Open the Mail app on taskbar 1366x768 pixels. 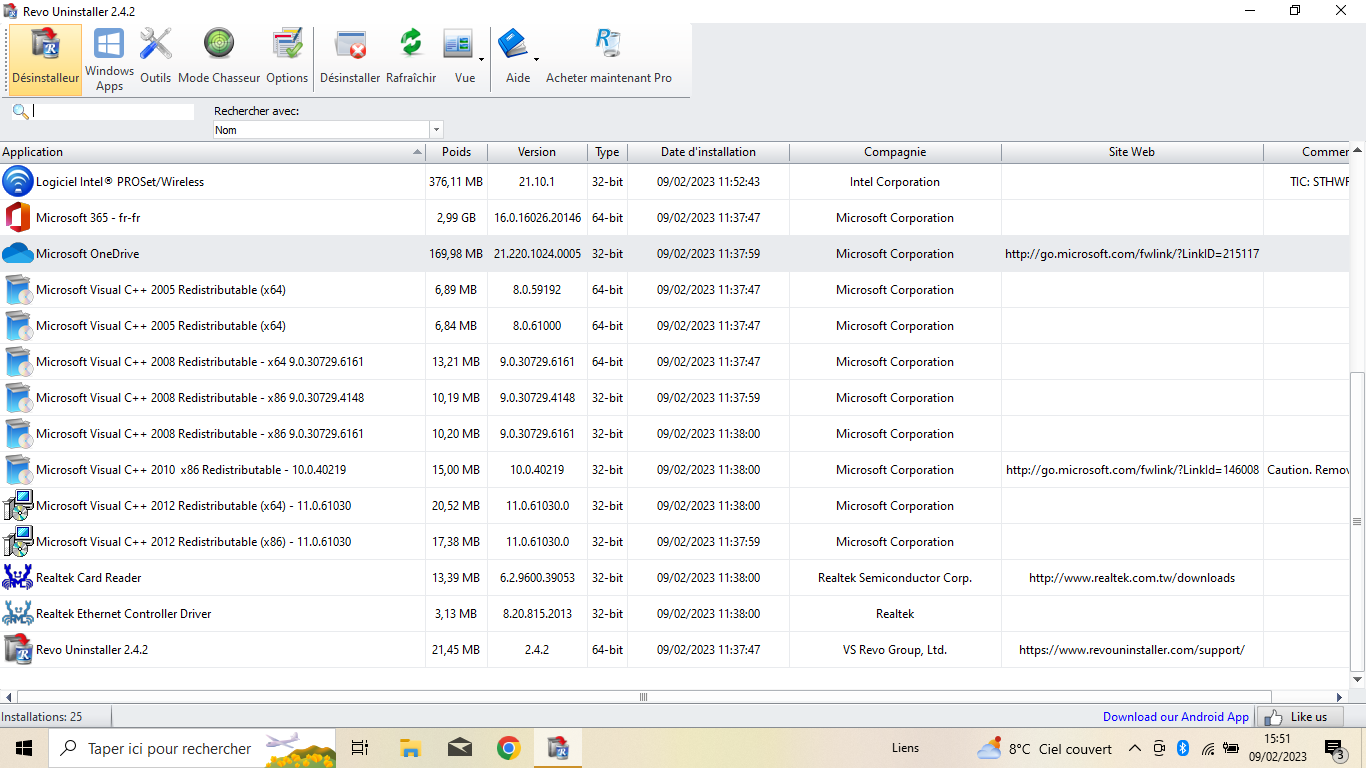pos(459,748)
